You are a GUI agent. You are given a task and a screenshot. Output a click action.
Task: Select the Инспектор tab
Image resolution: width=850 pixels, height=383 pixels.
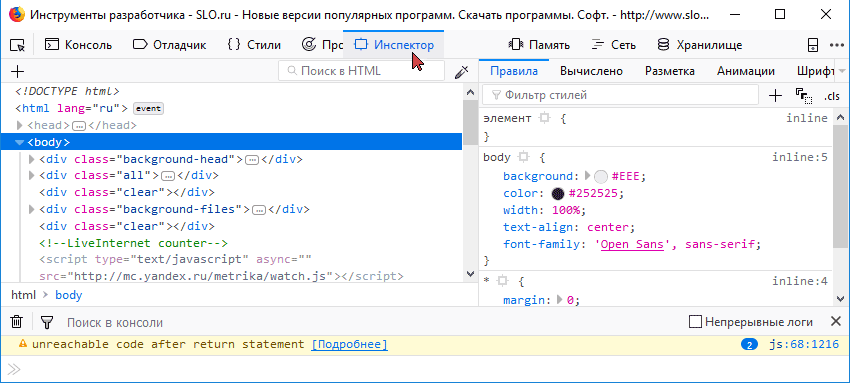click(x=394, y=45)
